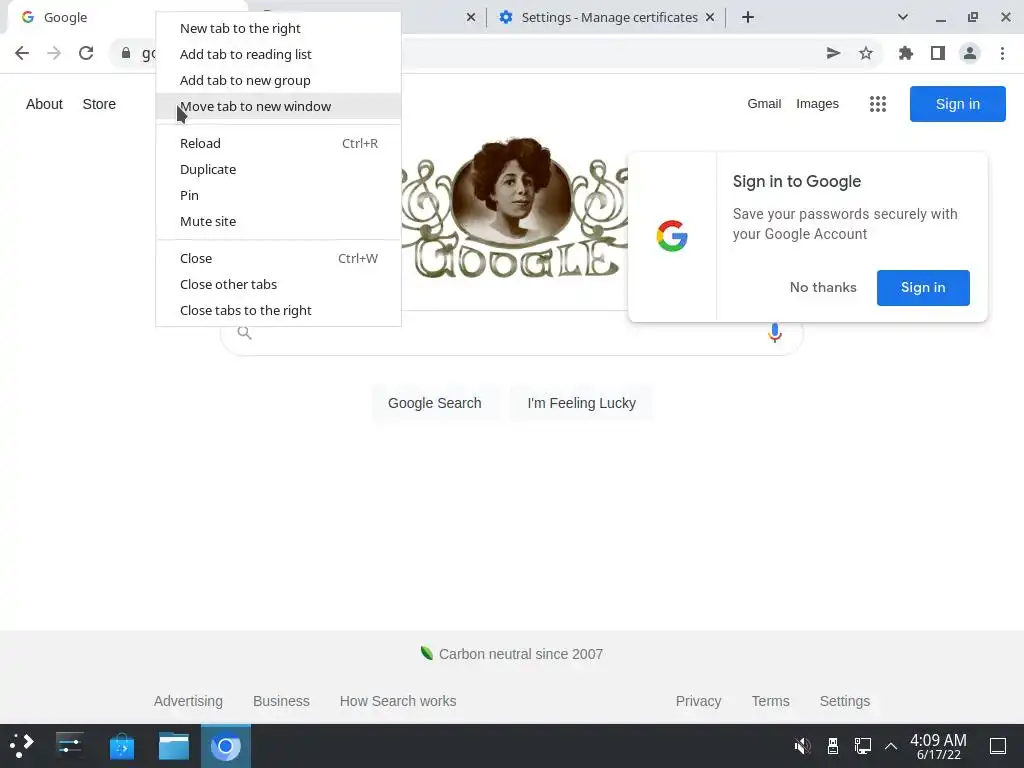Image resolution: width=1024 pixels, height=768 pixels.
Task: Open the removable devices tray icon
Action: (833, 746)
